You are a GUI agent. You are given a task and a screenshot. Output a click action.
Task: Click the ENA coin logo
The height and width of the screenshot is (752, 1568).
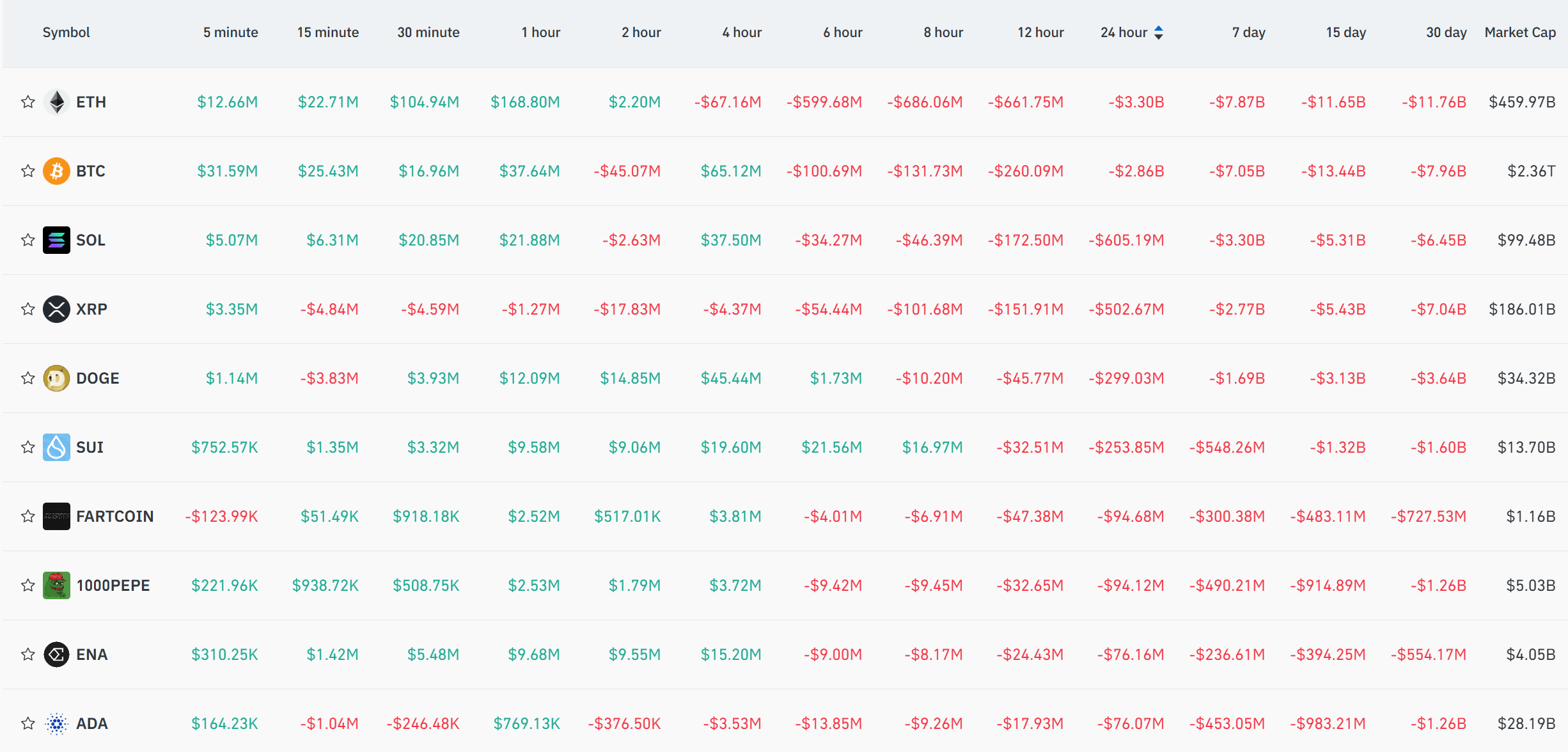56,654
